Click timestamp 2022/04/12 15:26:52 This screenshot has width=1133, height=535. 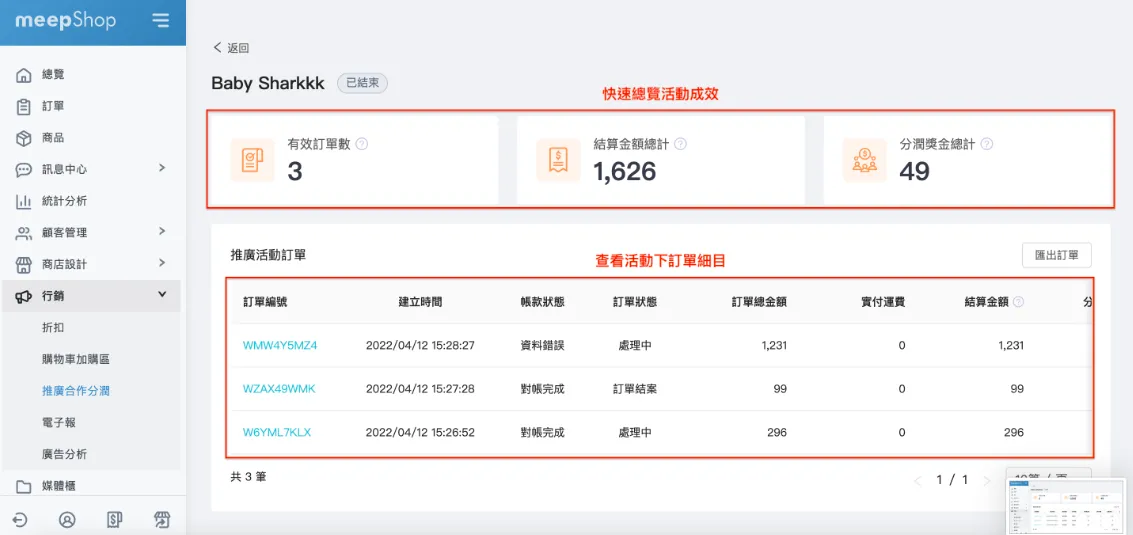(421, 432)
